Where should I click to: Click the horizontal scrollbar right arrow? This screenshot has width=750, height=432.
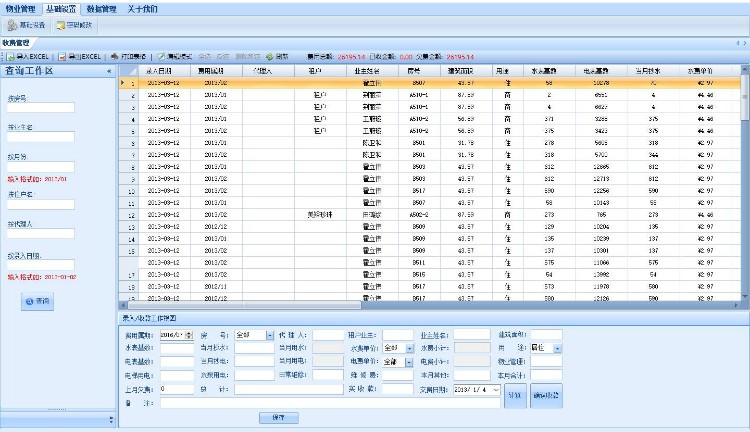tap(736, 305)
